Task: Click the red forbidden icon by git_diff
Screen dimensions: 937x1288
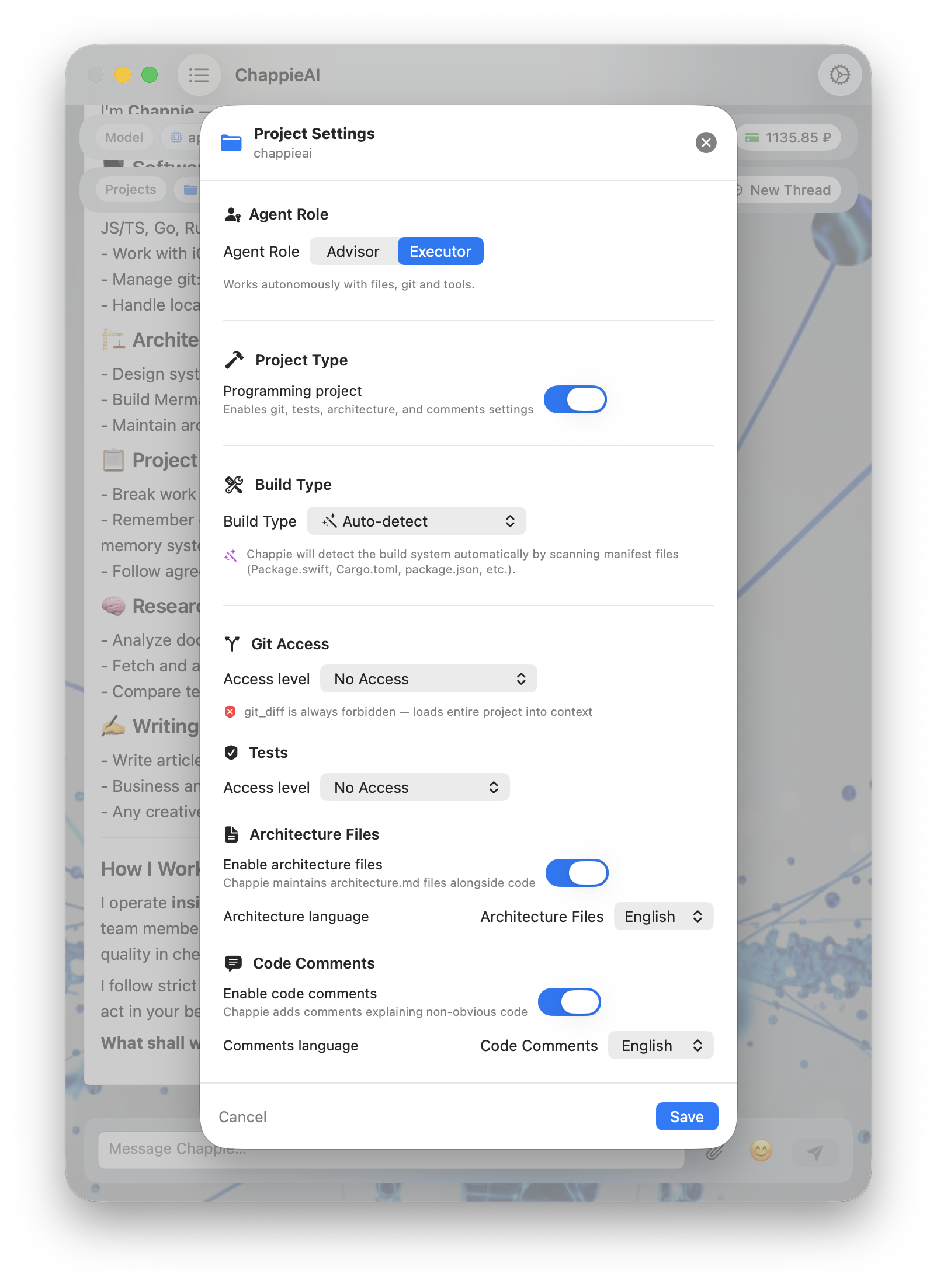Action: [x=230, y=712]
